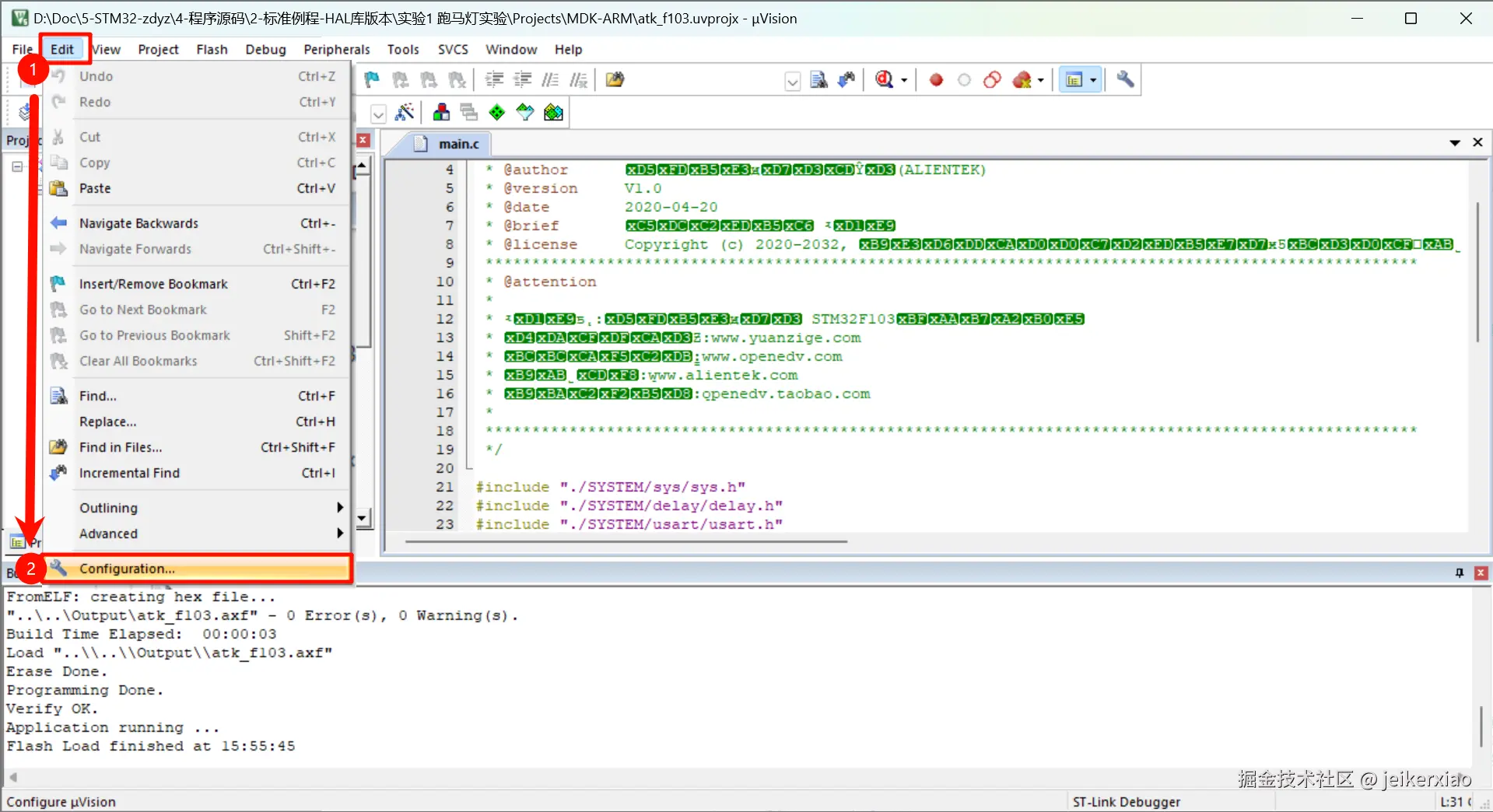Launch the Pack Installer icon

click(553, 113)
